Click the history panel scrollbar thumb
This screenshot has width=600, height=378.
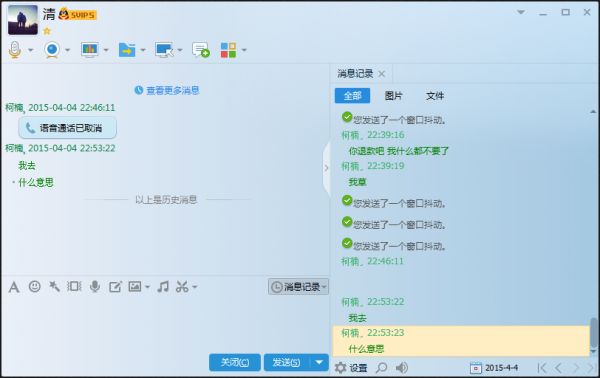[593, 331]
